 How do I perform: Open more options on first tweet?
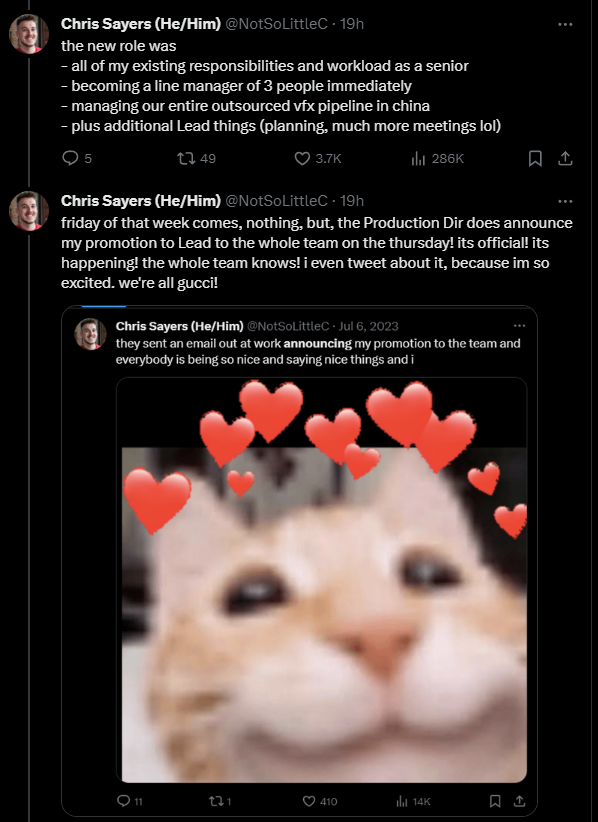(565, 24)
